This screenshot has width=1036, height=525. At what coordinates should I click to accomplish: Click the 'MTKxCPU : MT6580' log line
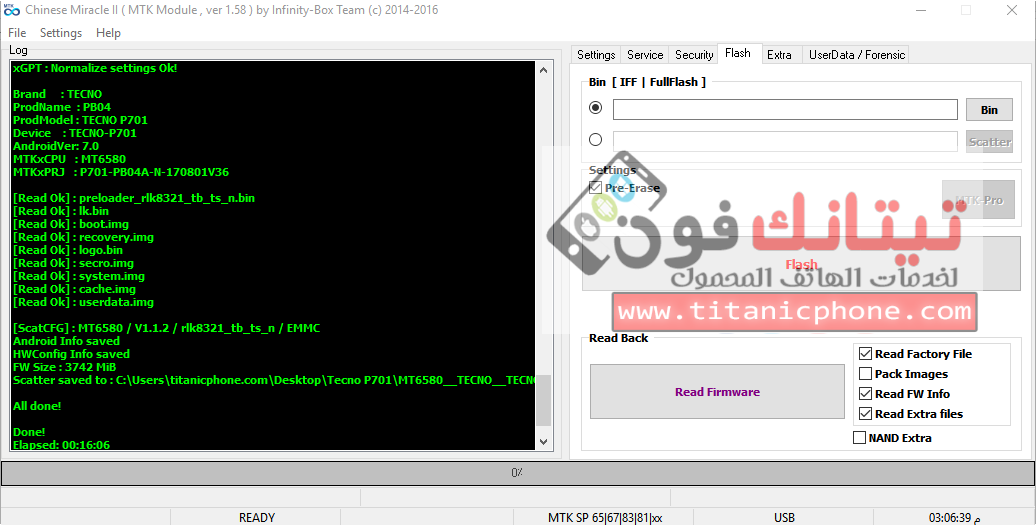click(69, 159)
